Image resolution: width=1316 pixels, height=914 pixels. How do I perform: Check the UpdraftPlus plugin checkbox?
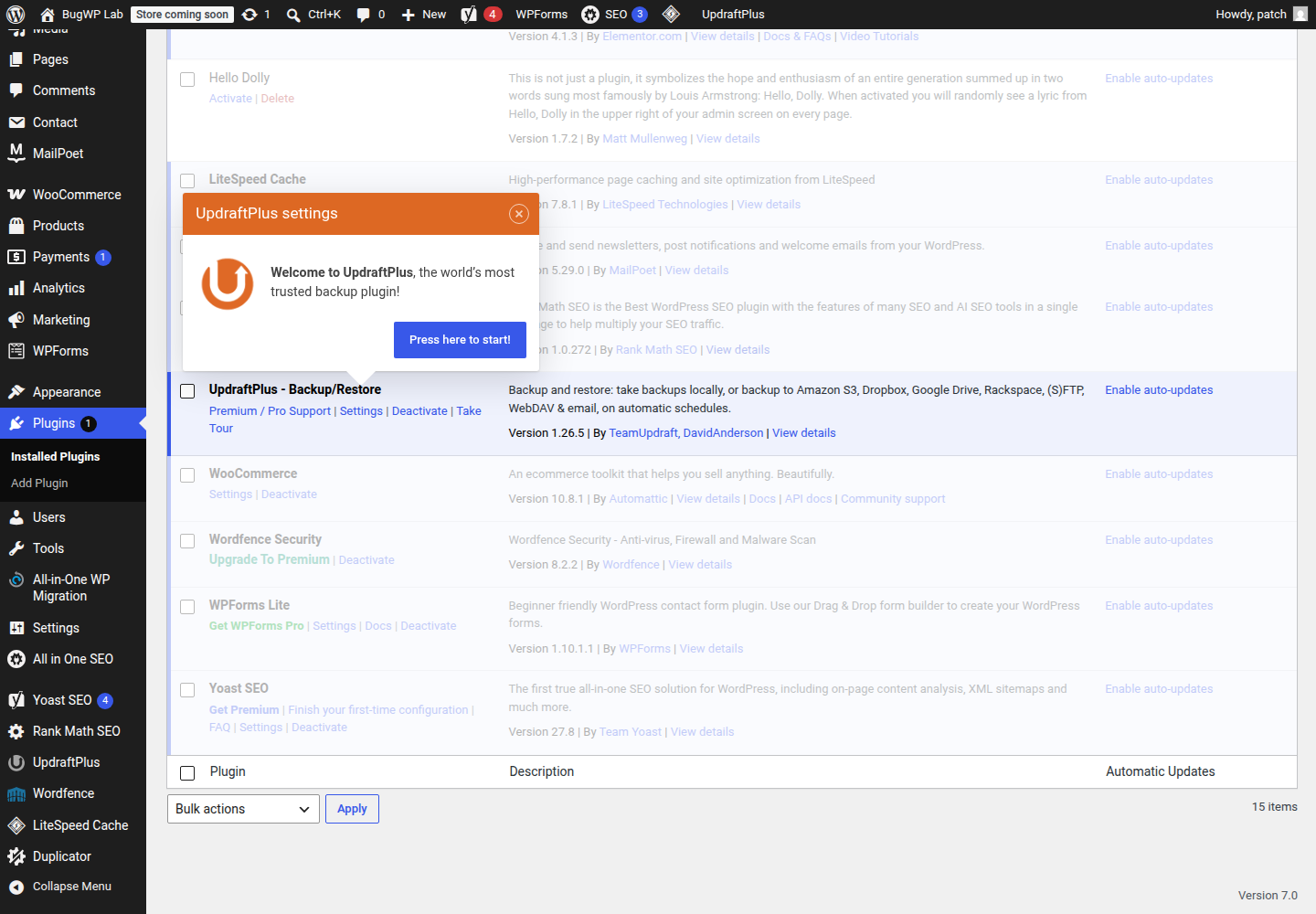point(187,391)
